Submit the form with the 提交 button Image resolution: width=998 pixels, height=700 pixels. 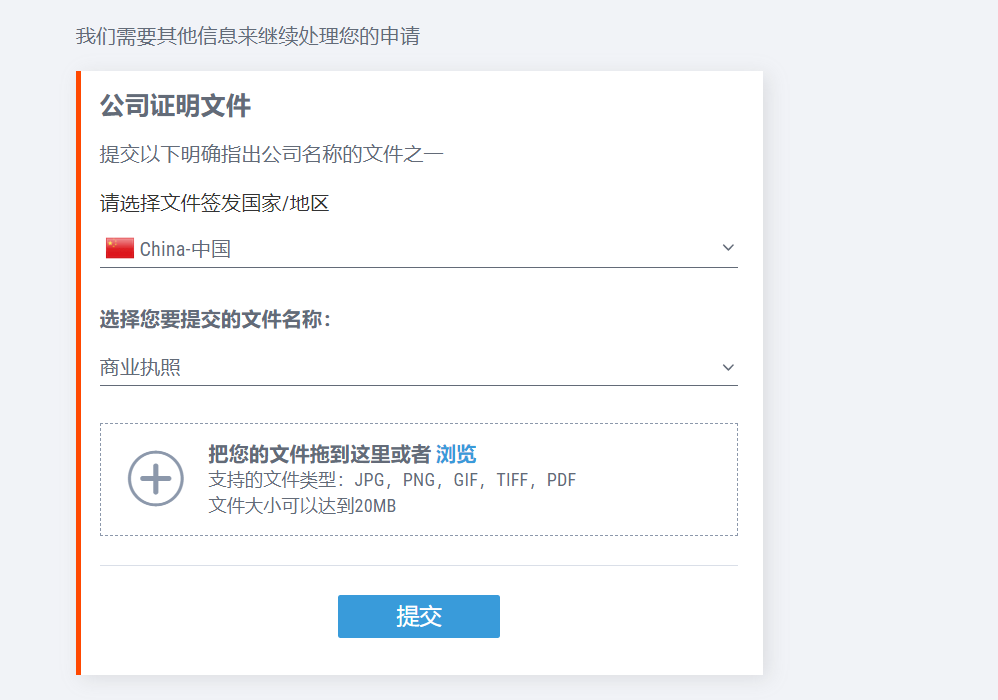point(419,616)
